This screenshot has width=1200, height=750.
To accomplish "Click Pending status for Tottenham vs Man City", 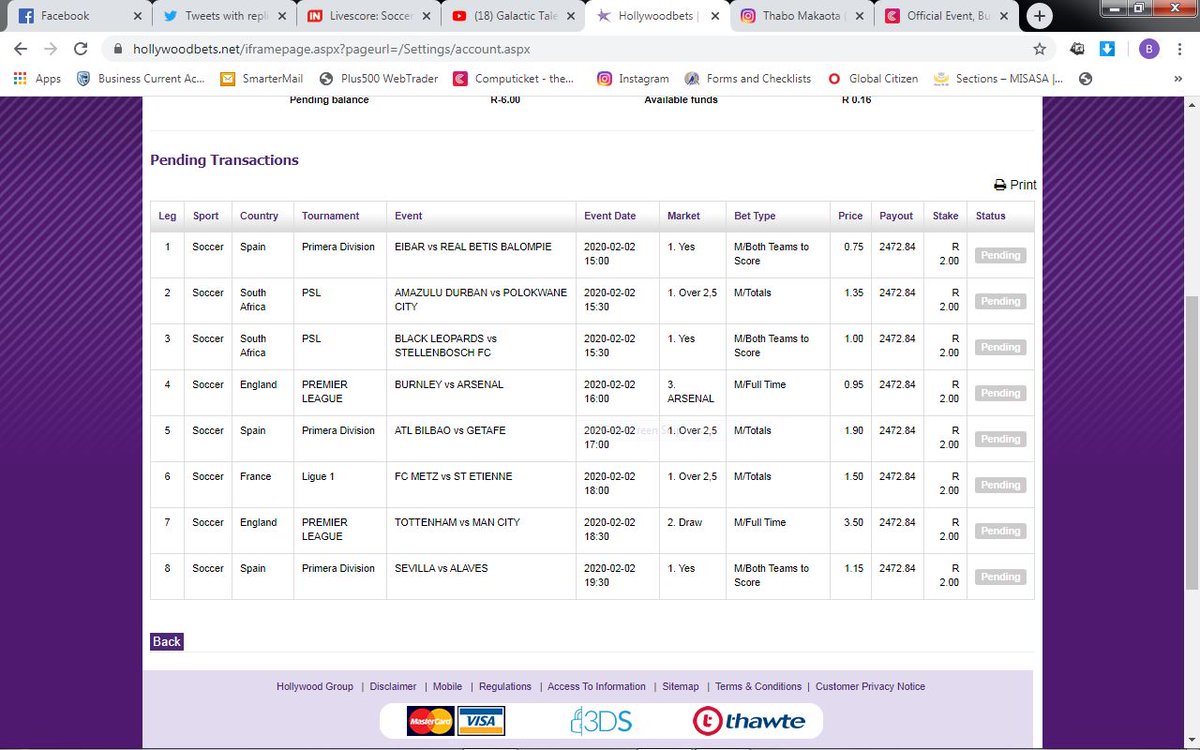I will (x=1000, y=531).
